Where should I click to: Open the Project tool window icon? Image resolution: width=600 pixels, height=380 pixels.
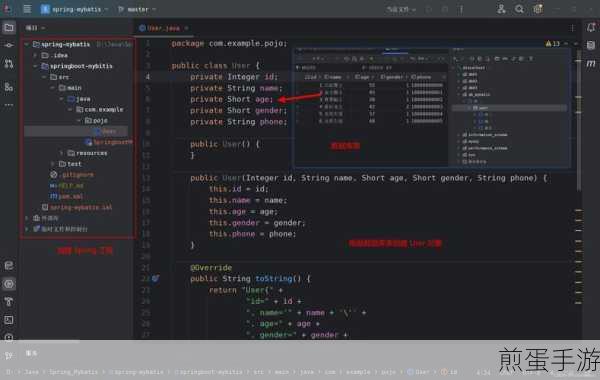(x=8, y=28)
